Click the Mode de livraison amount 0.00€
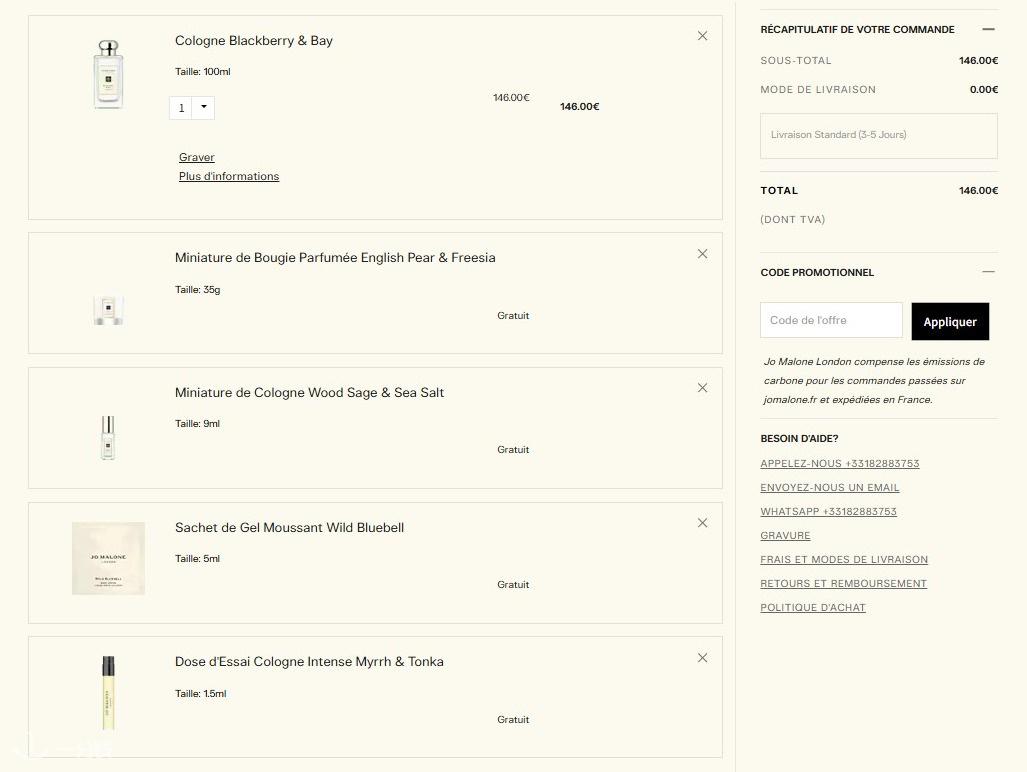The height and width of the screenshot is (772, 1027). (984, 90)
